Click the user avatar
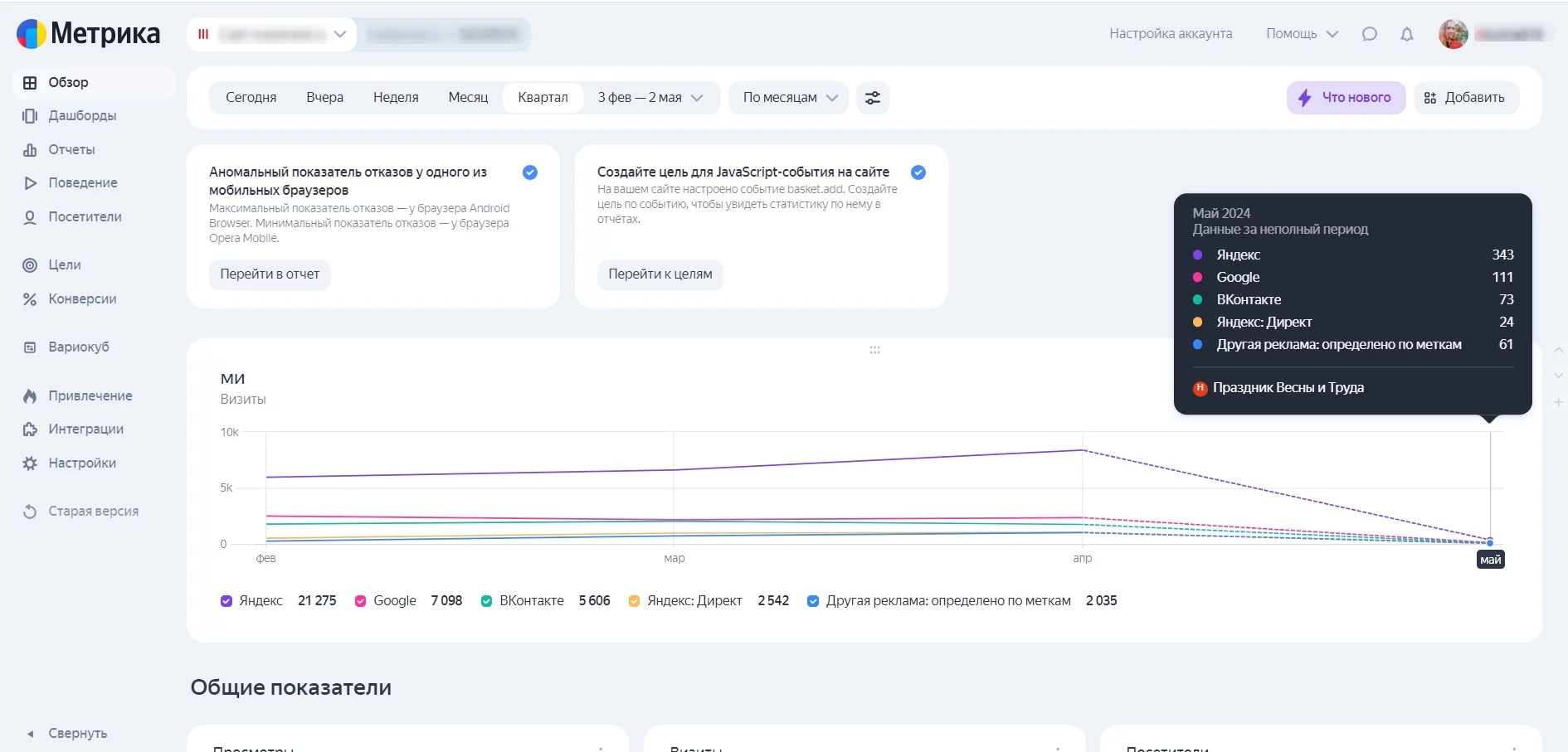Image resolution: width=1568 pixels, height=752 pixels. 1454,34
